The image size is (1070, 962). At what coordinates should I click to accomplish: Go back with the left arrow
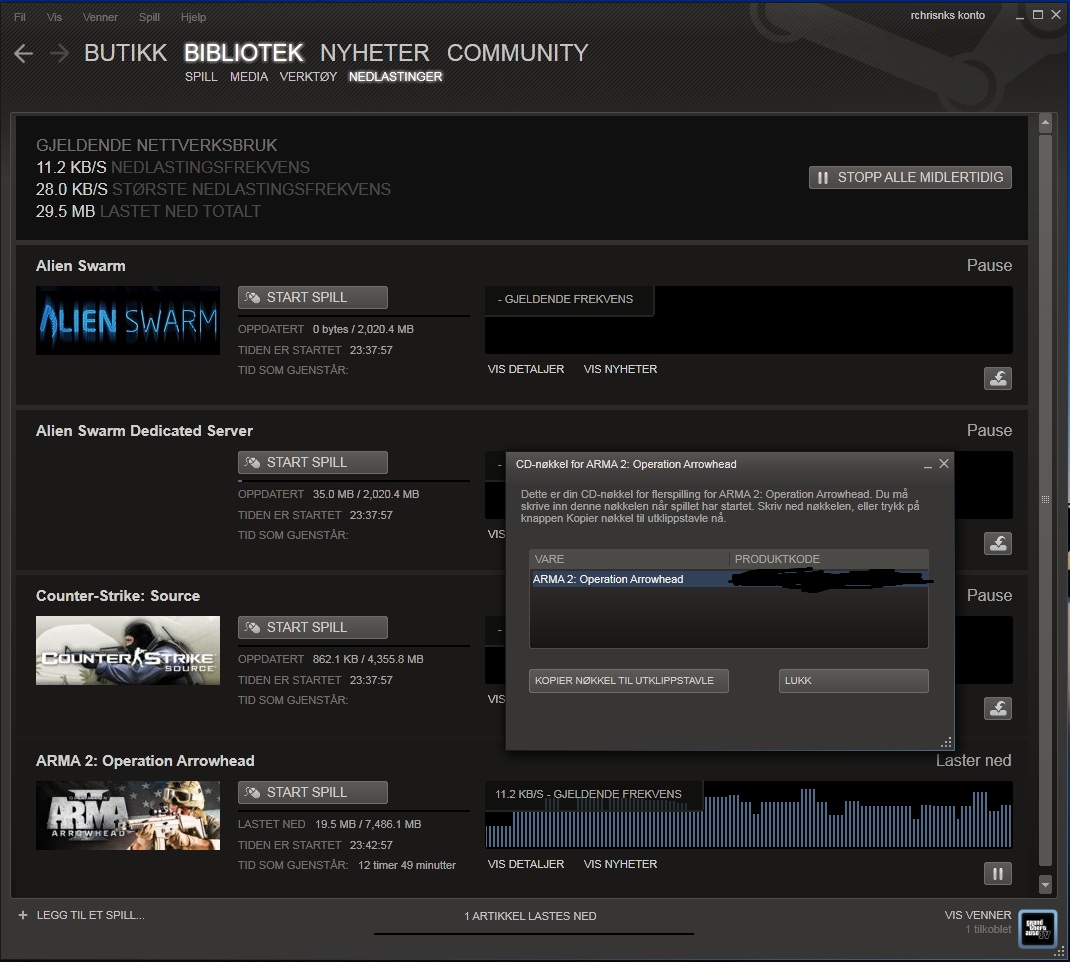pos(23,53)
